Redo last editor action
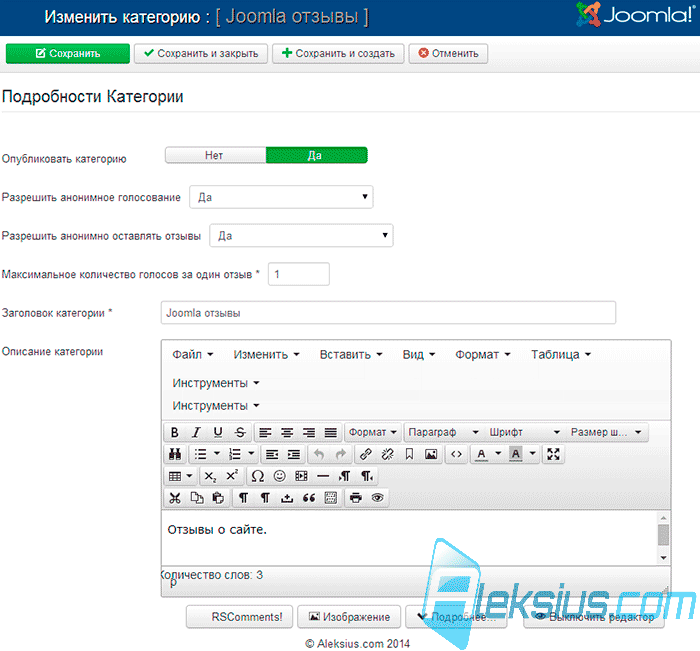The width and height of the screenshot is (700, 651). coord(341,455)
